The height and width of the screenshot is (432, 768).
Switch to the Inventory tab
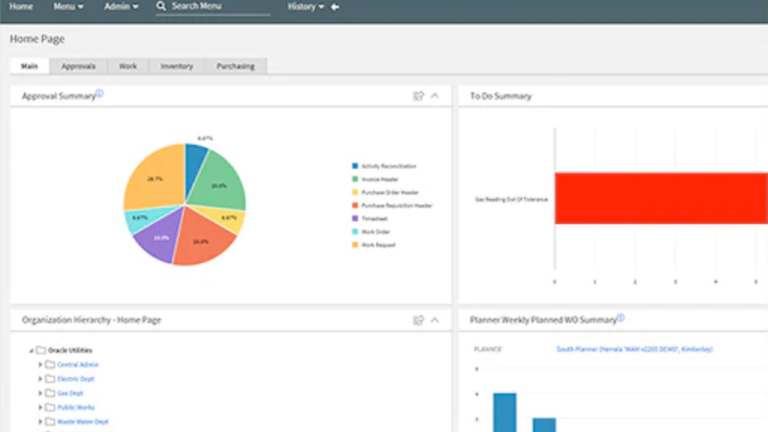click(x=176, y=66)
